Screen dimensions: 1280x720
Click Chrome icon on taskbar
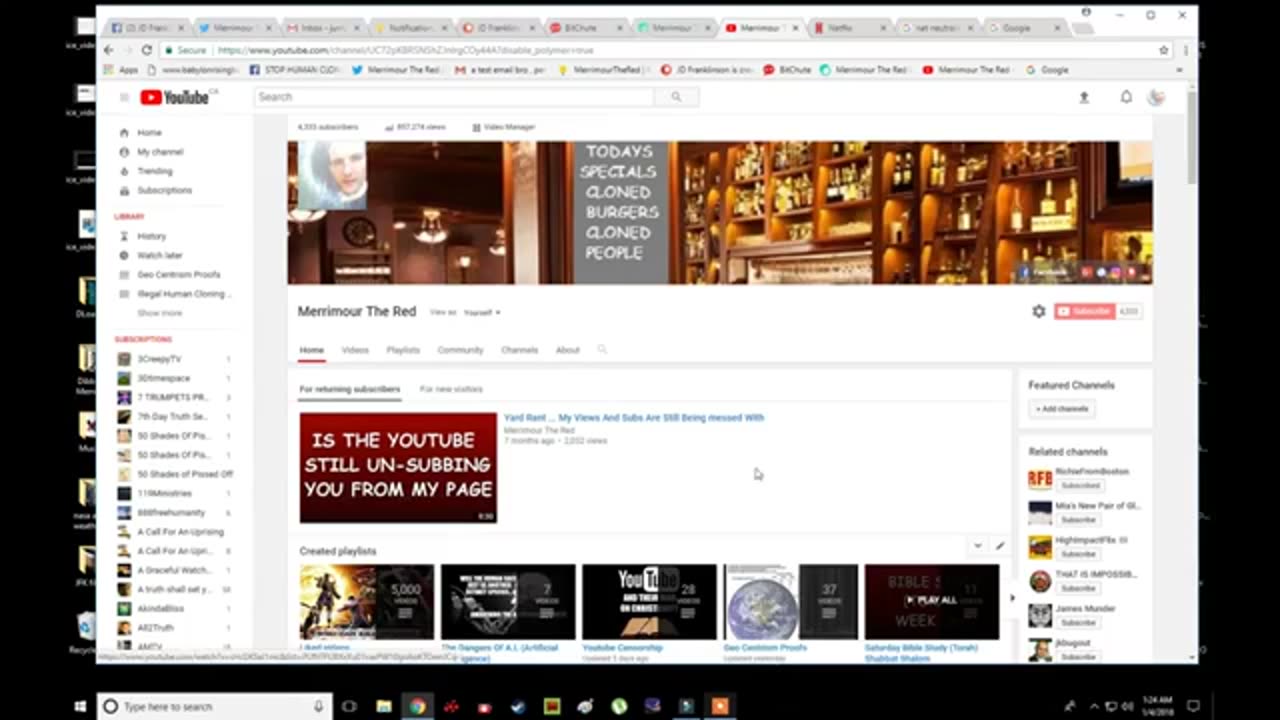[x=417, y=706]
